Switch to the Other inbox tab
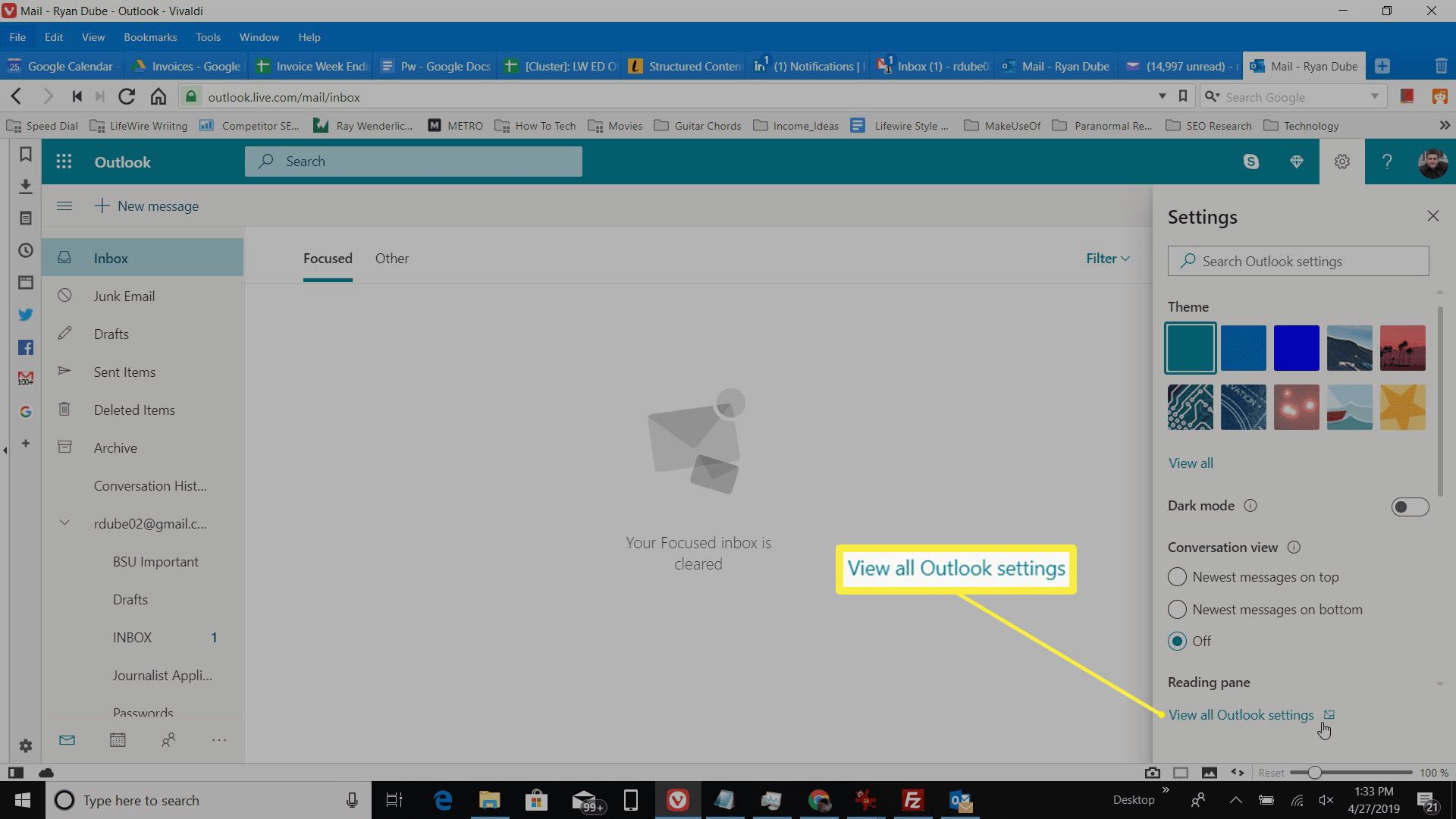This screenshot has height=819, width=1456. (x=392, y=258)
